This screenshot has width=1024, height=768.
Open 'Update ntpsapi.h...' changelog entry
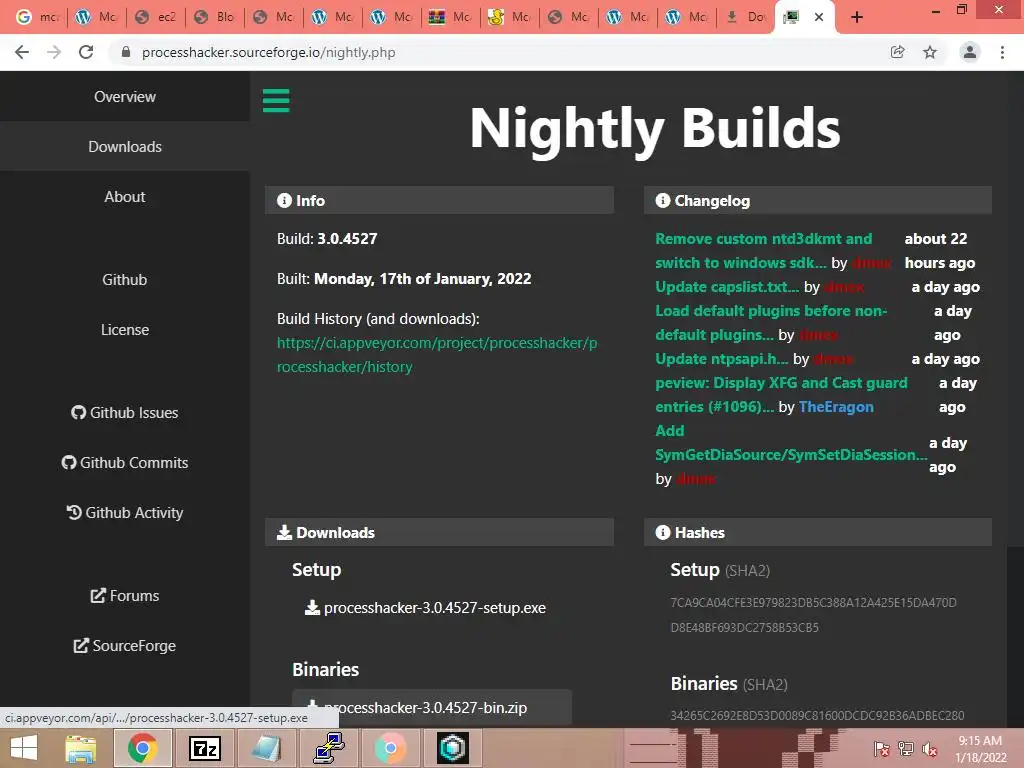722,359
